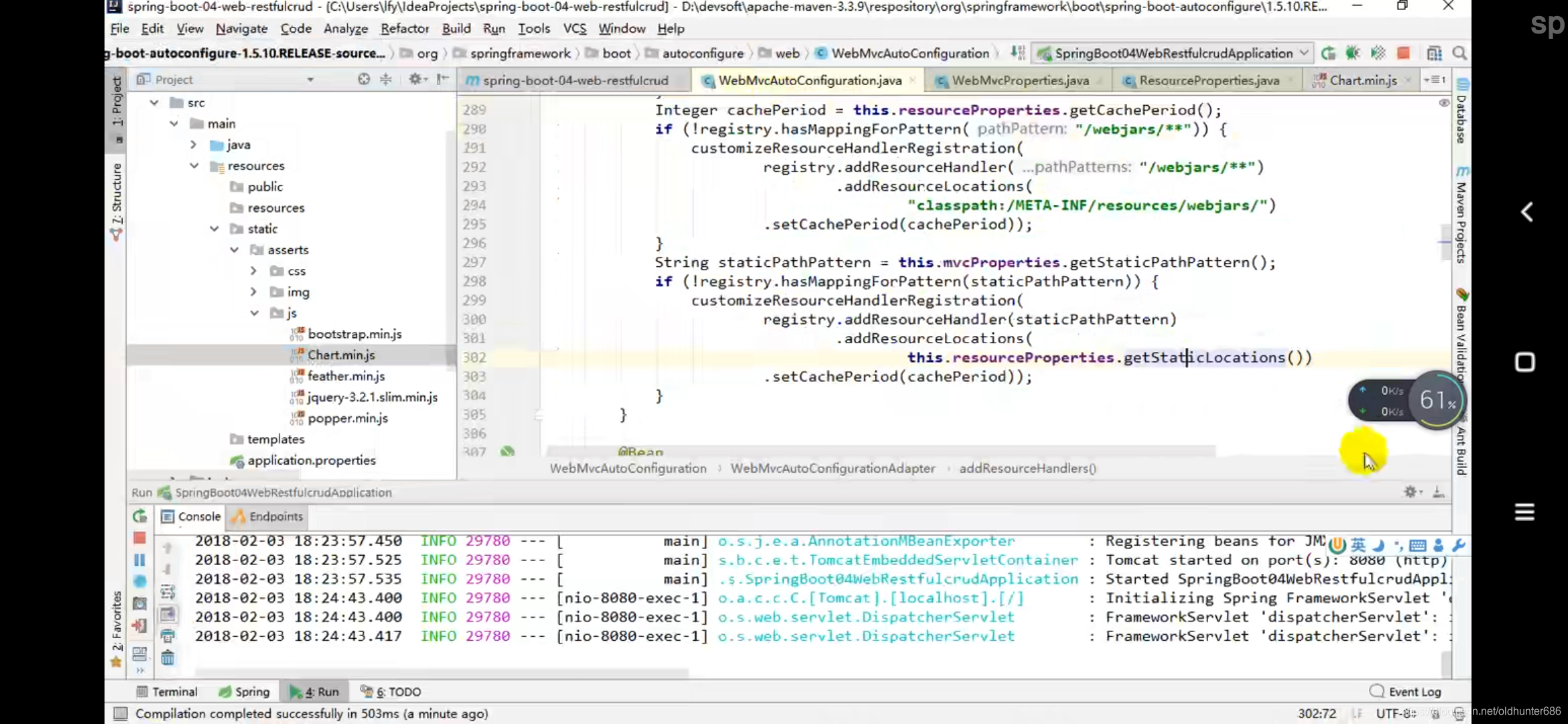Image resolution: width=1568 pixels, height=724 pixels.
Task: Select application.properties in project tree
Action: click(x=311, y=461)
